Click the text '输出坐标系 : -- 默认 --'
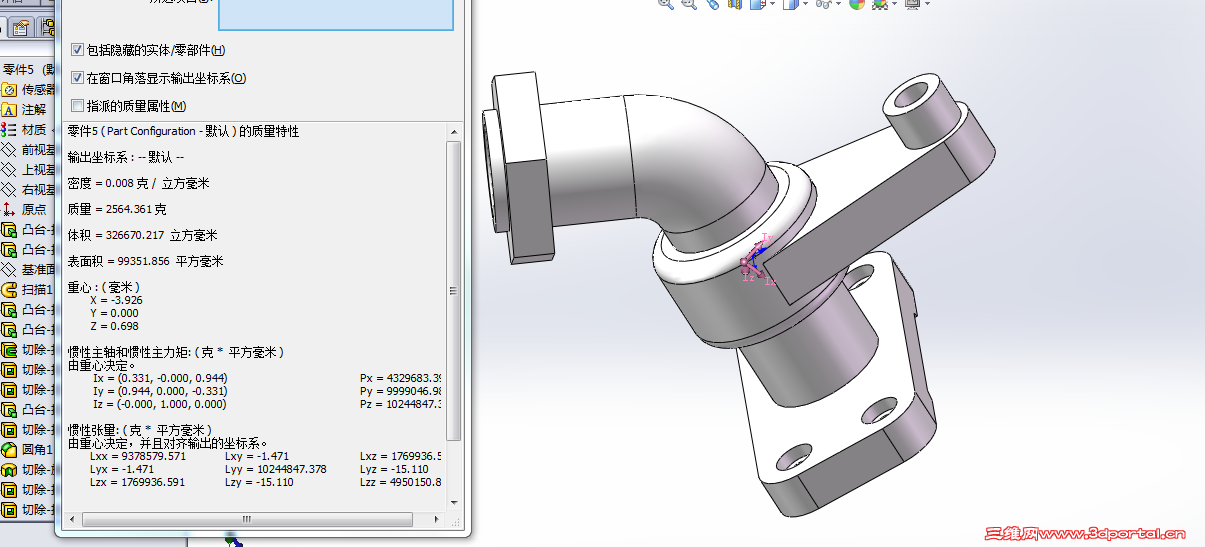This screenshot has height=547, width=1205. 125,157
